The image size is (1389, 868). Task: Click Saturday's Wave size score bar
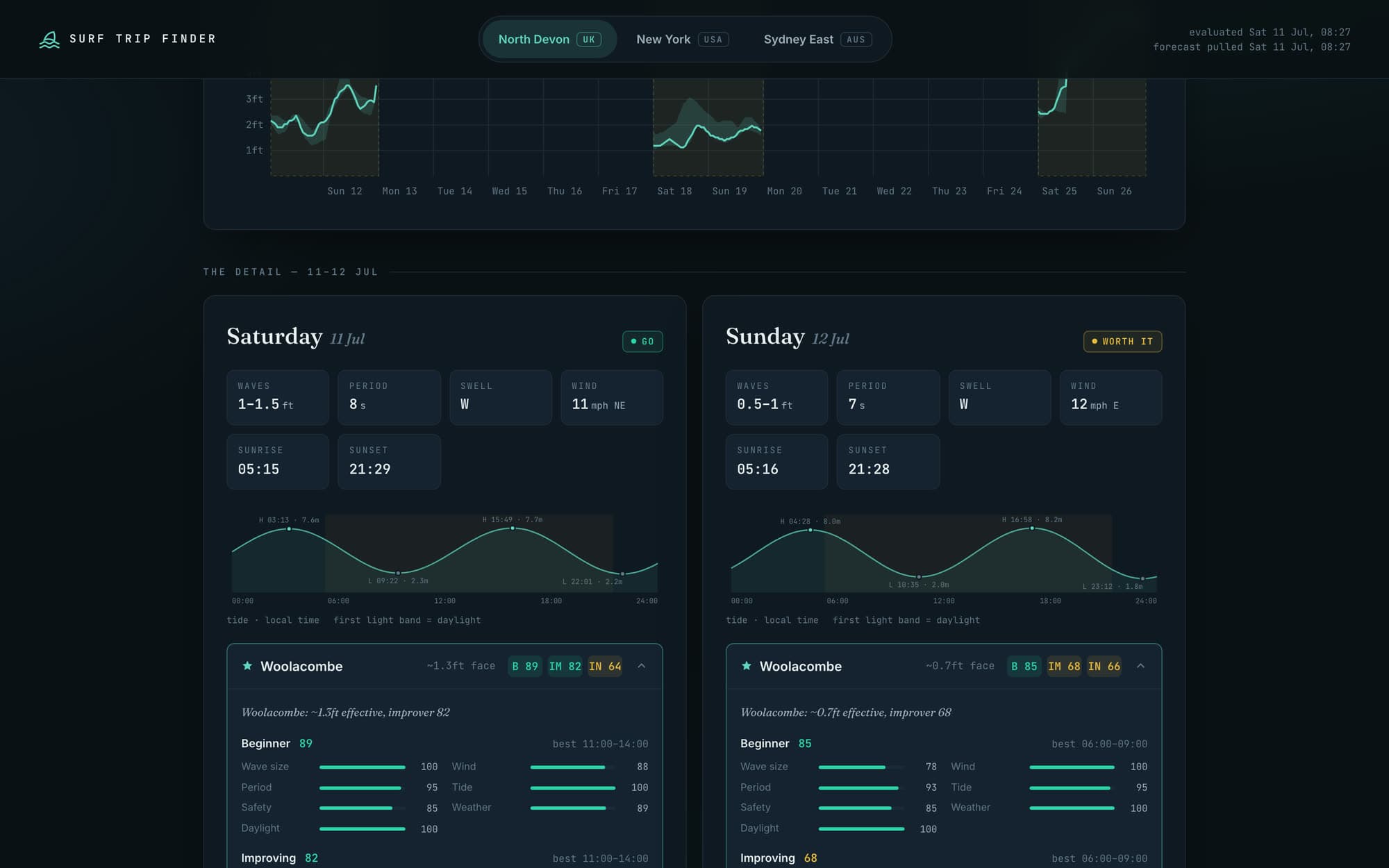coord(362,767)
